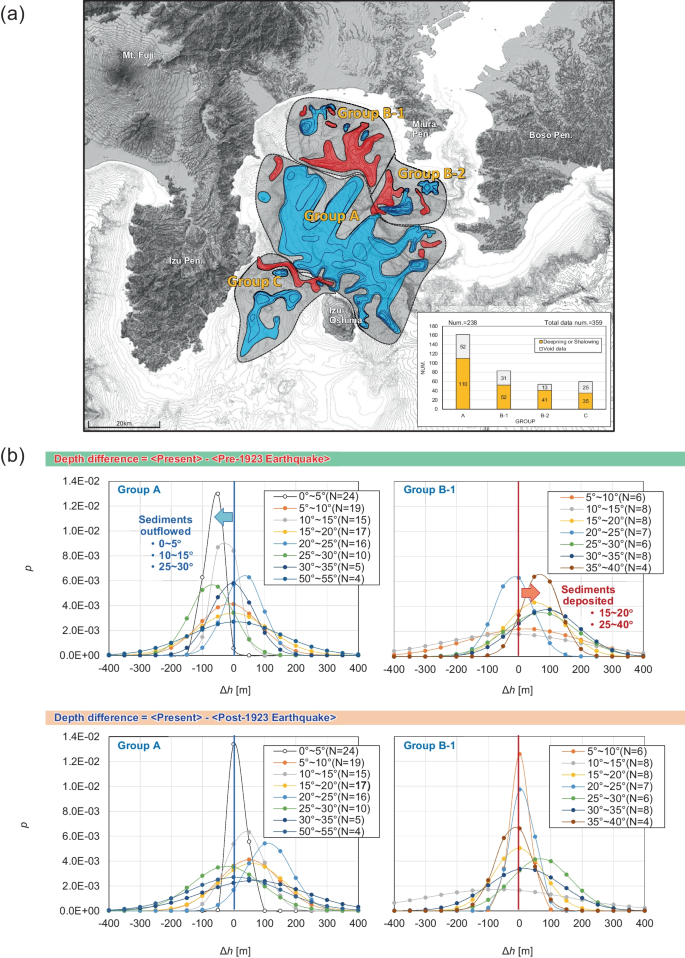Screen dimensions: 685x958
Task: Click the orange '<Post-1923 Earthquake>' depth difference banner
Action: point(365,717)
